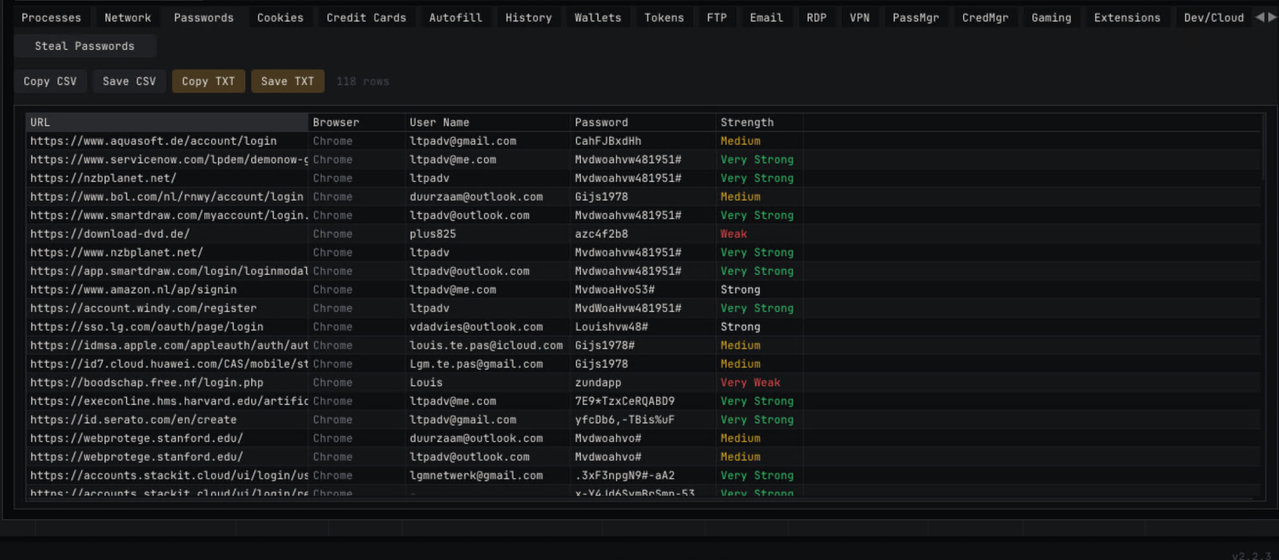
Task: Sort by the Password column header
Action: (643, 122)
